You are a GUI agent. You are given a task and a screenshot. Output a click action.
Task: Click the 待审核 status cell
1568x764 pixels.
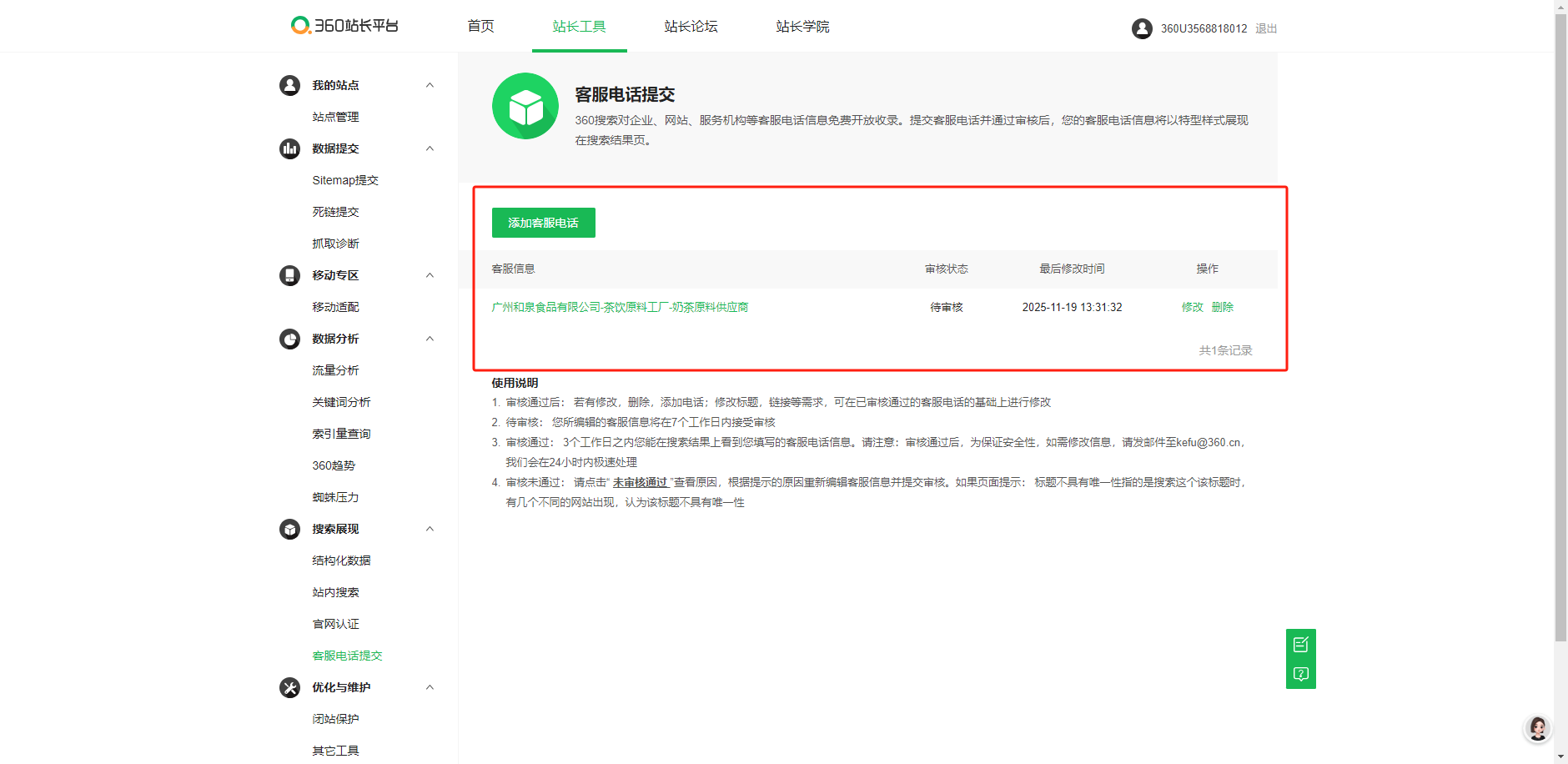tap(947, 307)
